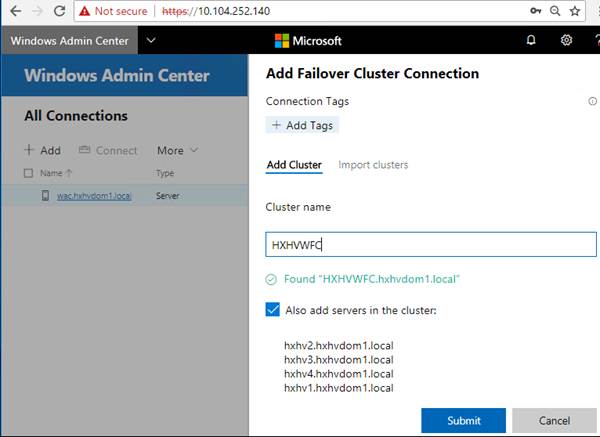This screenshot has width=600, height=437.
Task: Click All Connections heading
Action: (76, 116)
